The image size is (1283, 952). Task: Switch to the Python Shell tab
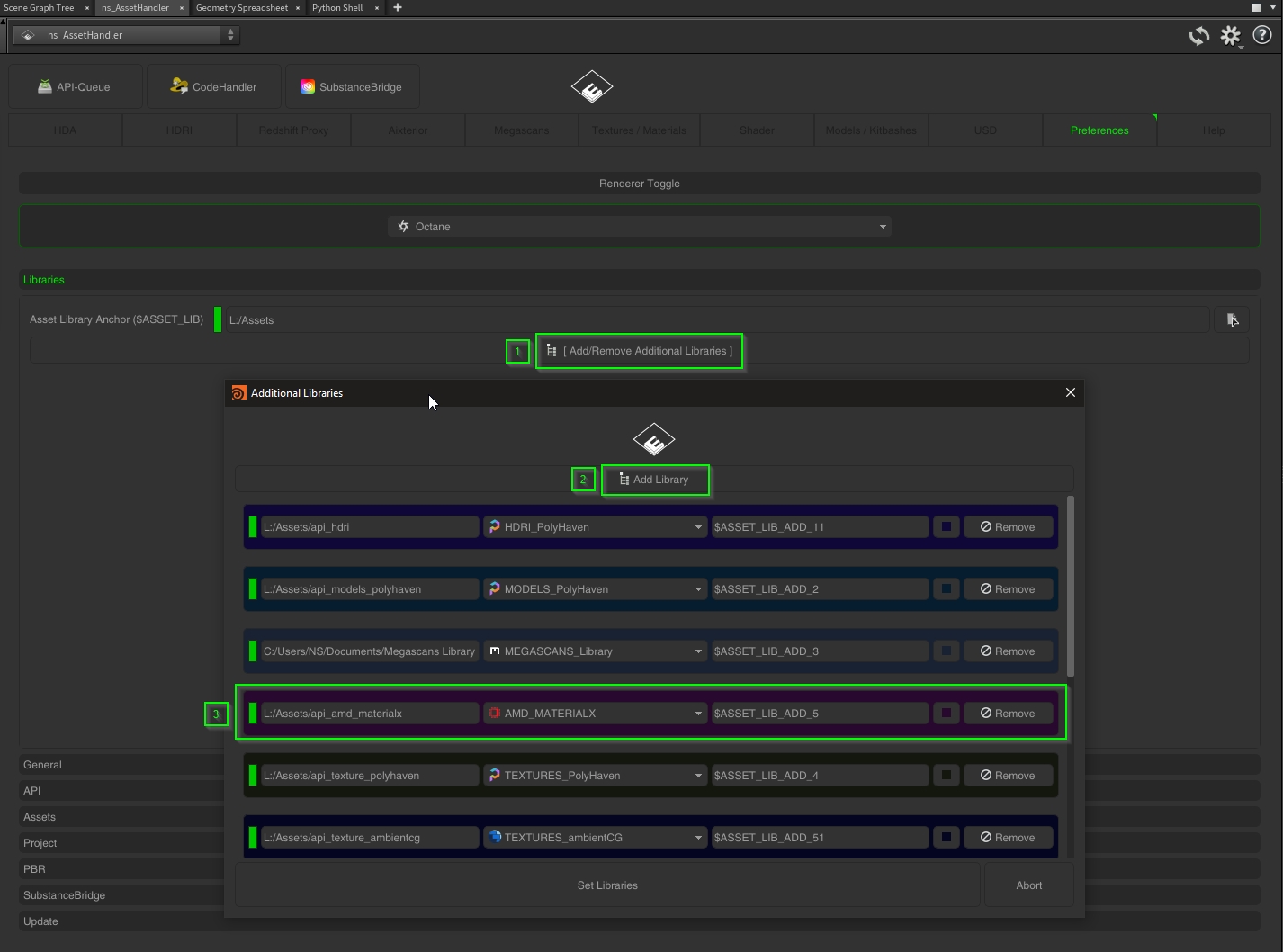pos(337,8)
